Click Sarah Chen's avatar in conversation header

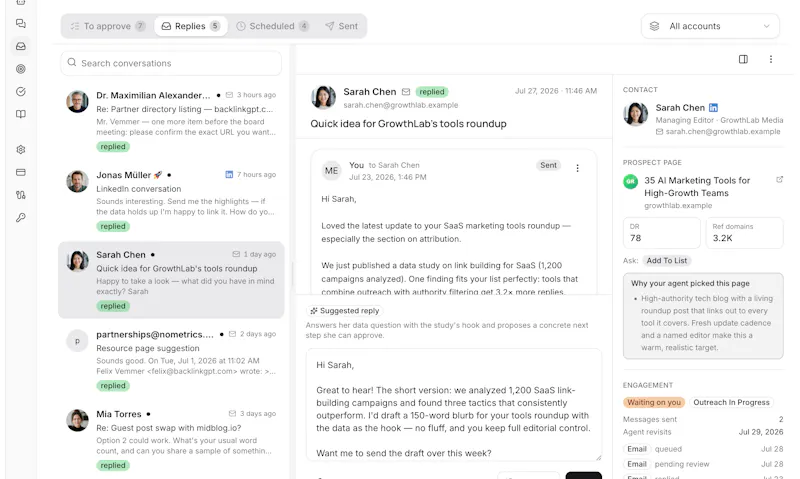click(x=323, y=97)
